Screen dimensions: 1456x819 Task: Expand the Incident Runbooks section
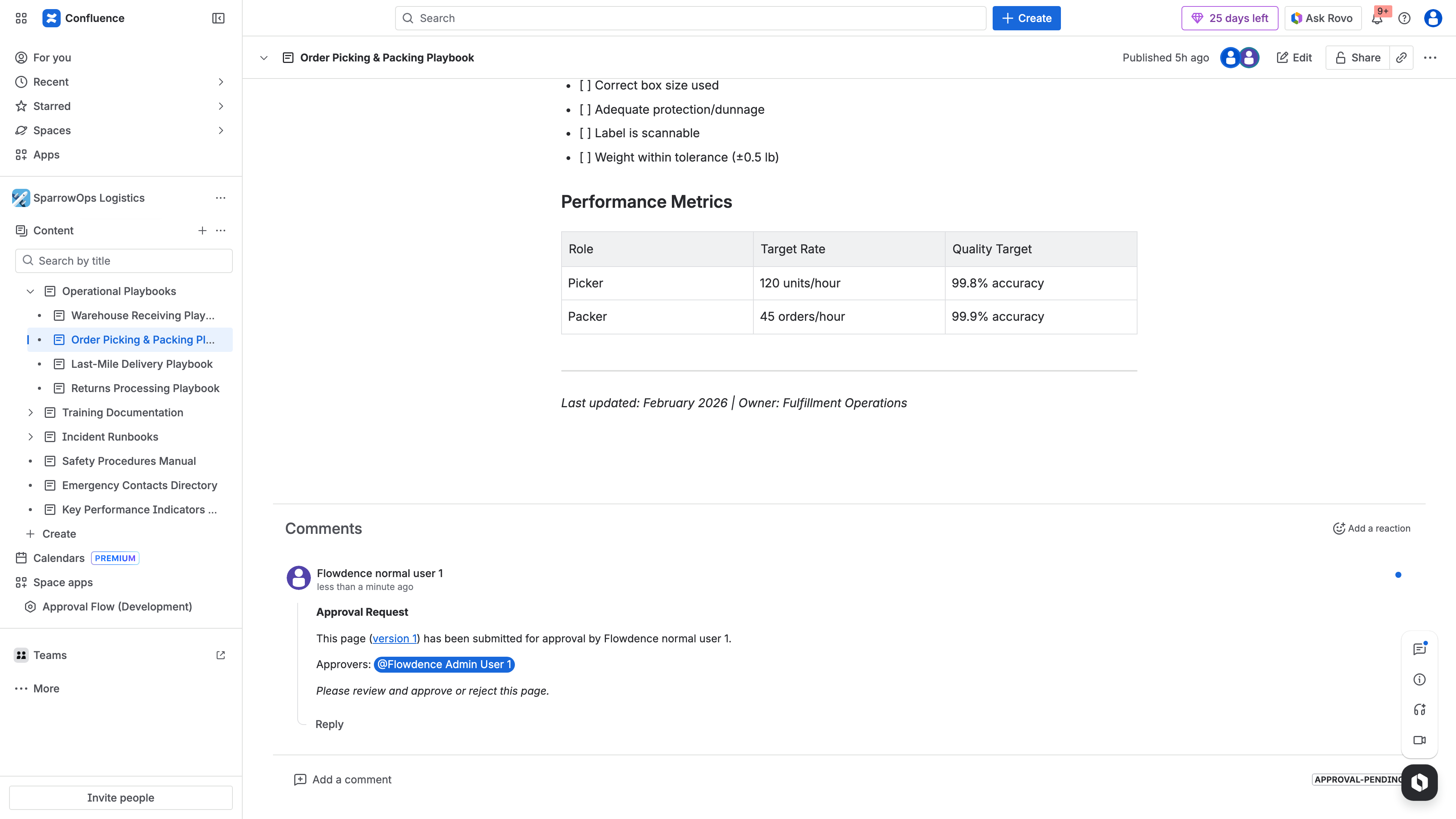[31, 436]
